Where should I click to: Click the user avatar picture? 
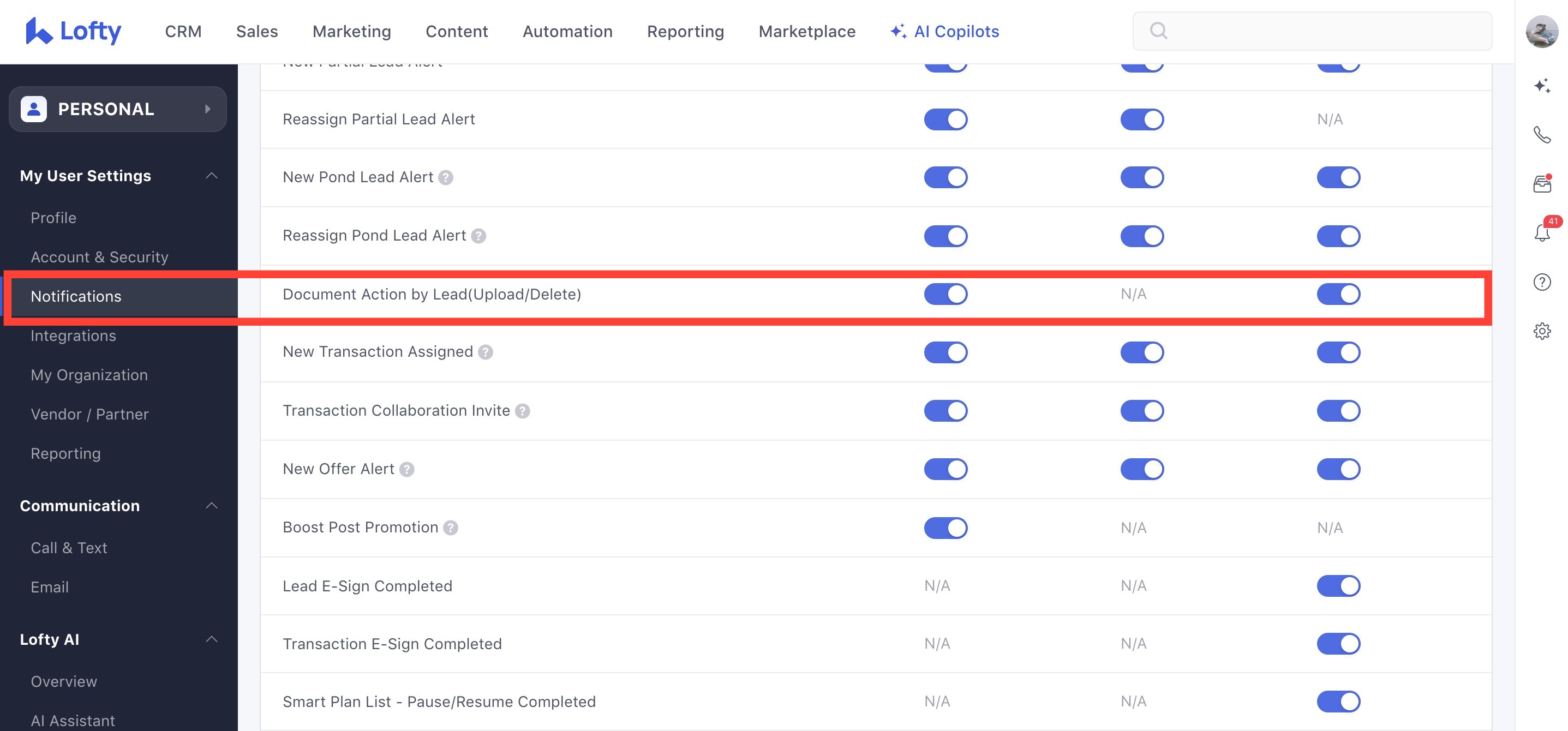coord(1541,31)
